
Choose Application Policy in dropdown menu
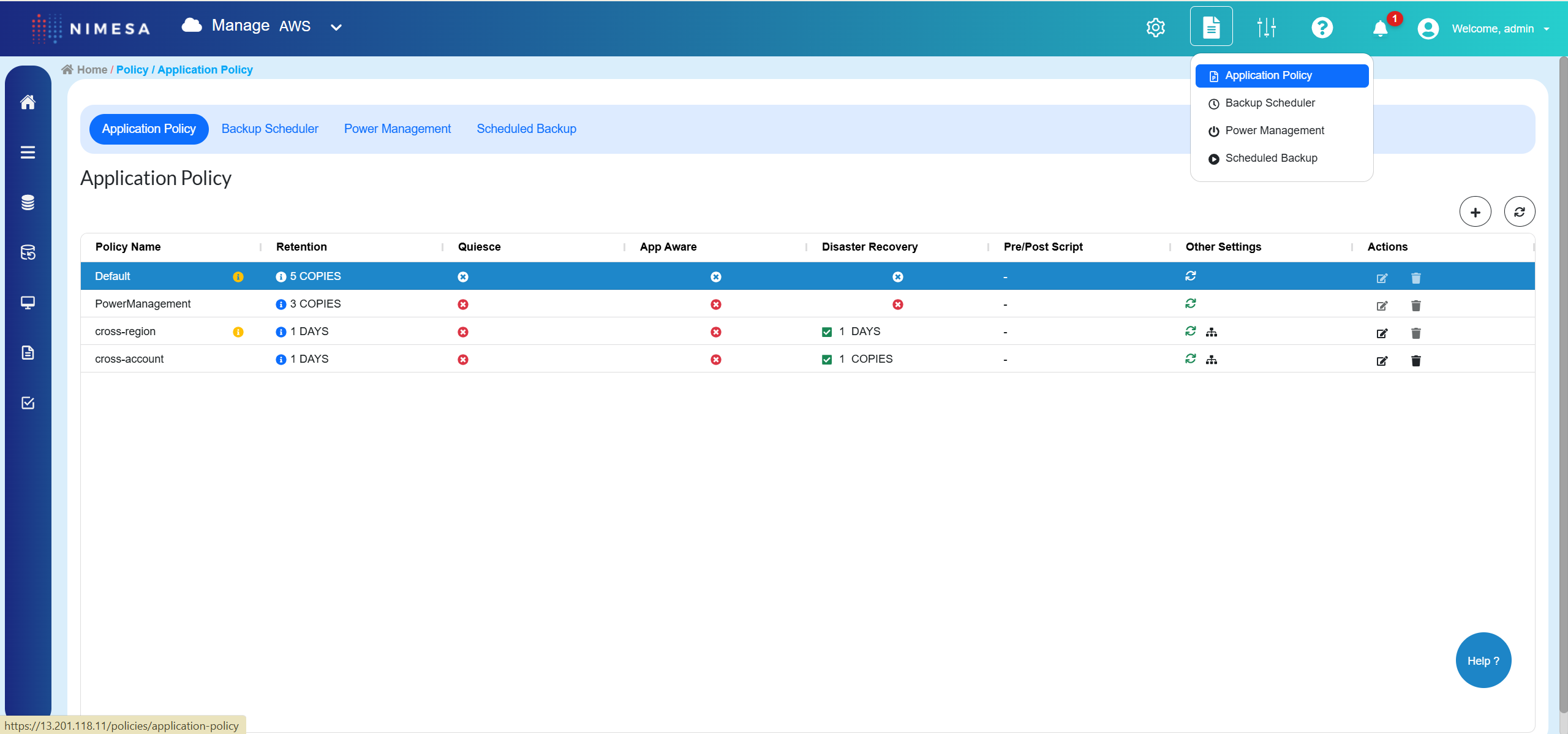pyautogui.click(x=1281, y=75)
